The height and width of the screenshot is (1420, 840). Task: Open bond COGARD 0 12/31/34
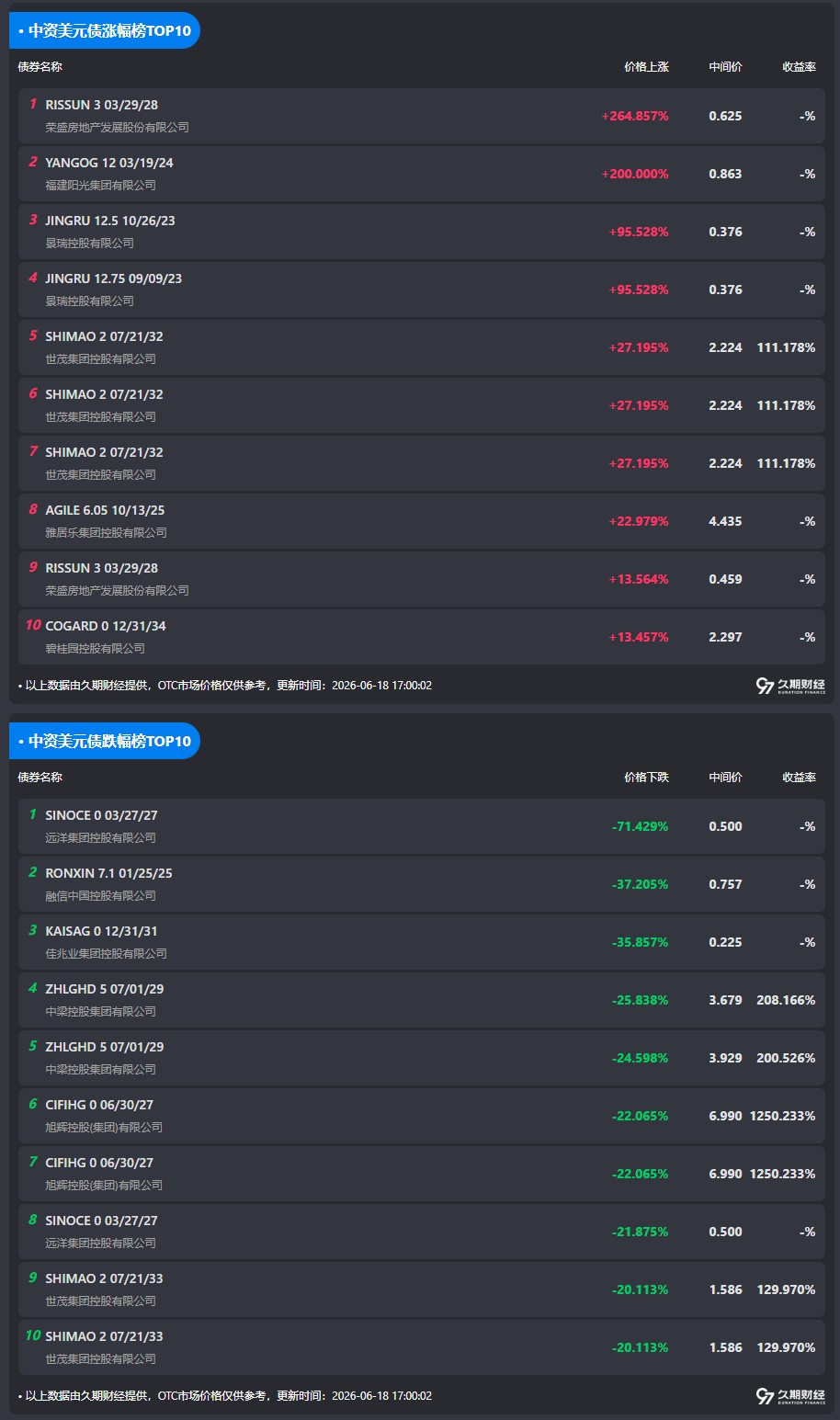pyautogui.click(x=106, y=626)
